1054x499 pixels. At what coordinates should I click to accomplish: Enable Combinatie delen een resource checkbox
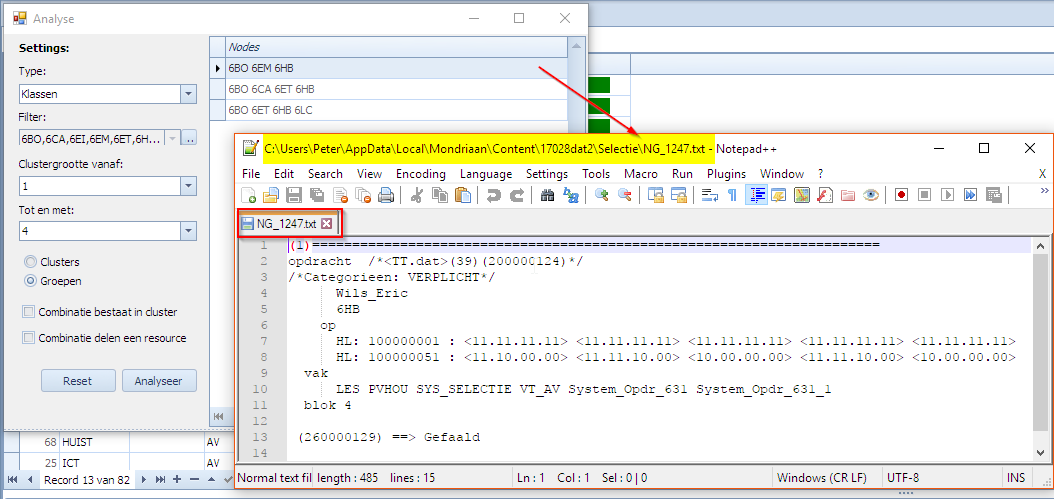coord(28,338)
